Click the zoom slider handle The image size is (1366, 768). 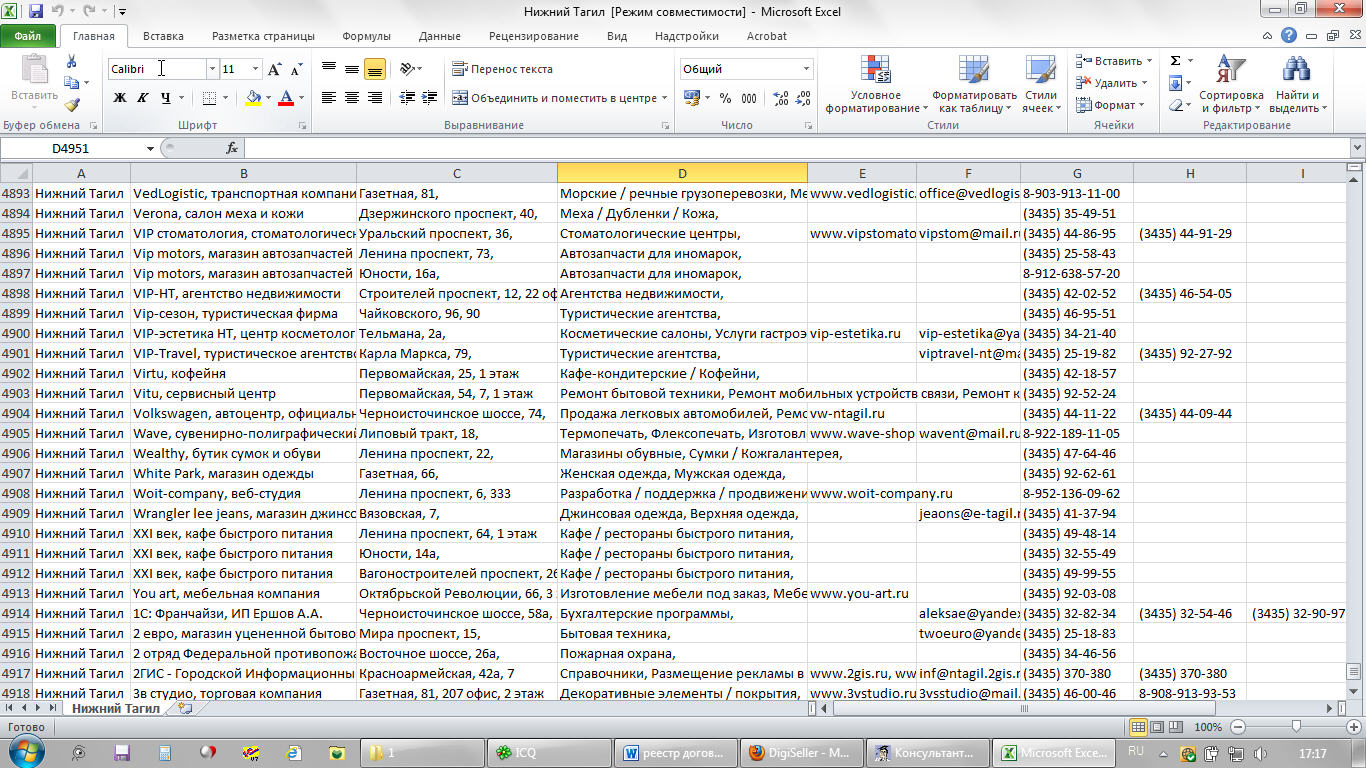(1296, 727)
